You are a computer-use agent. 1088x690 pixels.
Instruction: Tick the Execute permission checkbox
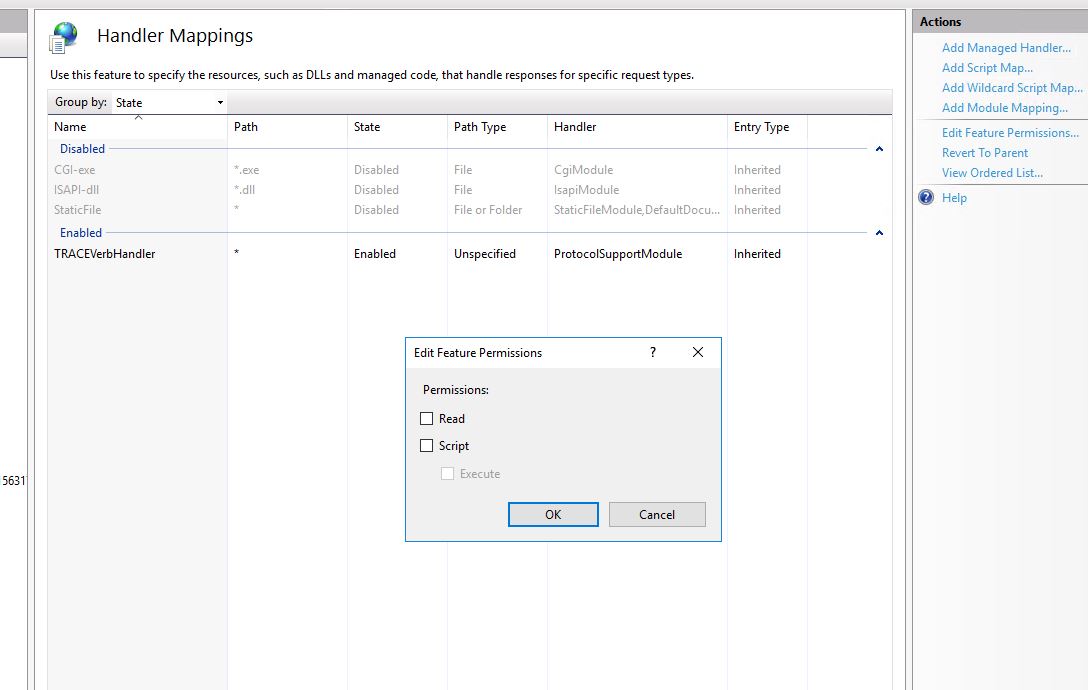coord(448,474)
